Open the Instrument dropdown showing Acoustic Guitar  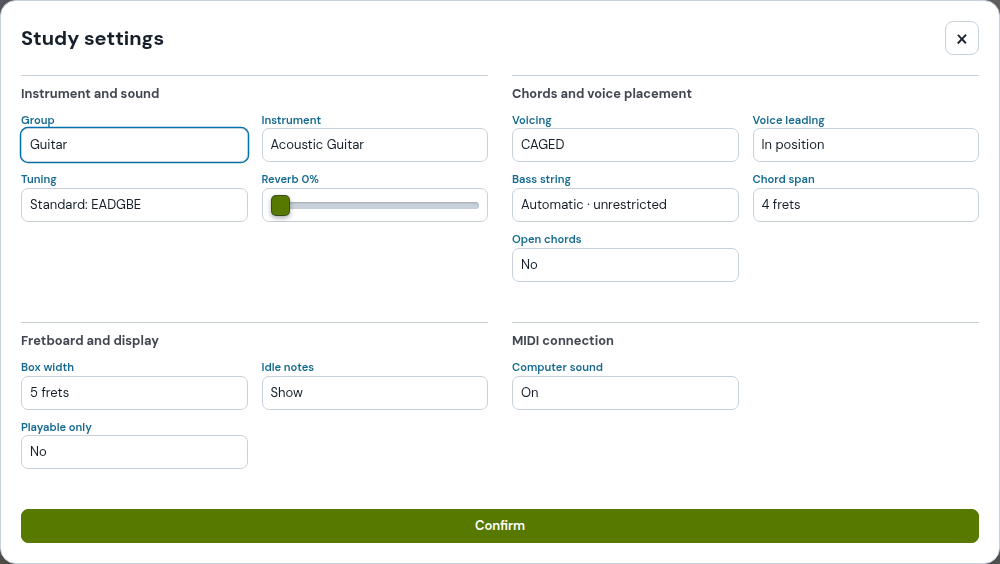coord(375,145)
